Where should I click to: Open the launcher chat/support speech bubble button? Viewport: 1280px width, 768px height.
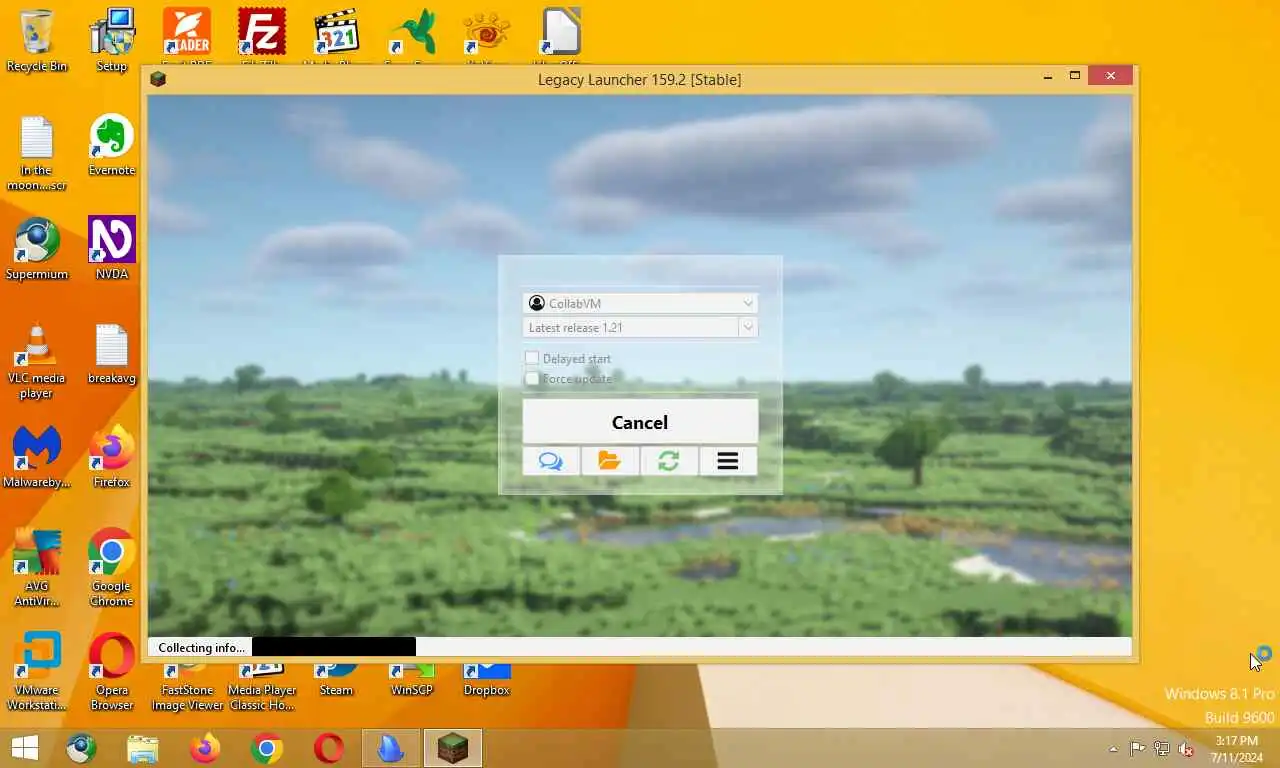(x=551, y=461)
